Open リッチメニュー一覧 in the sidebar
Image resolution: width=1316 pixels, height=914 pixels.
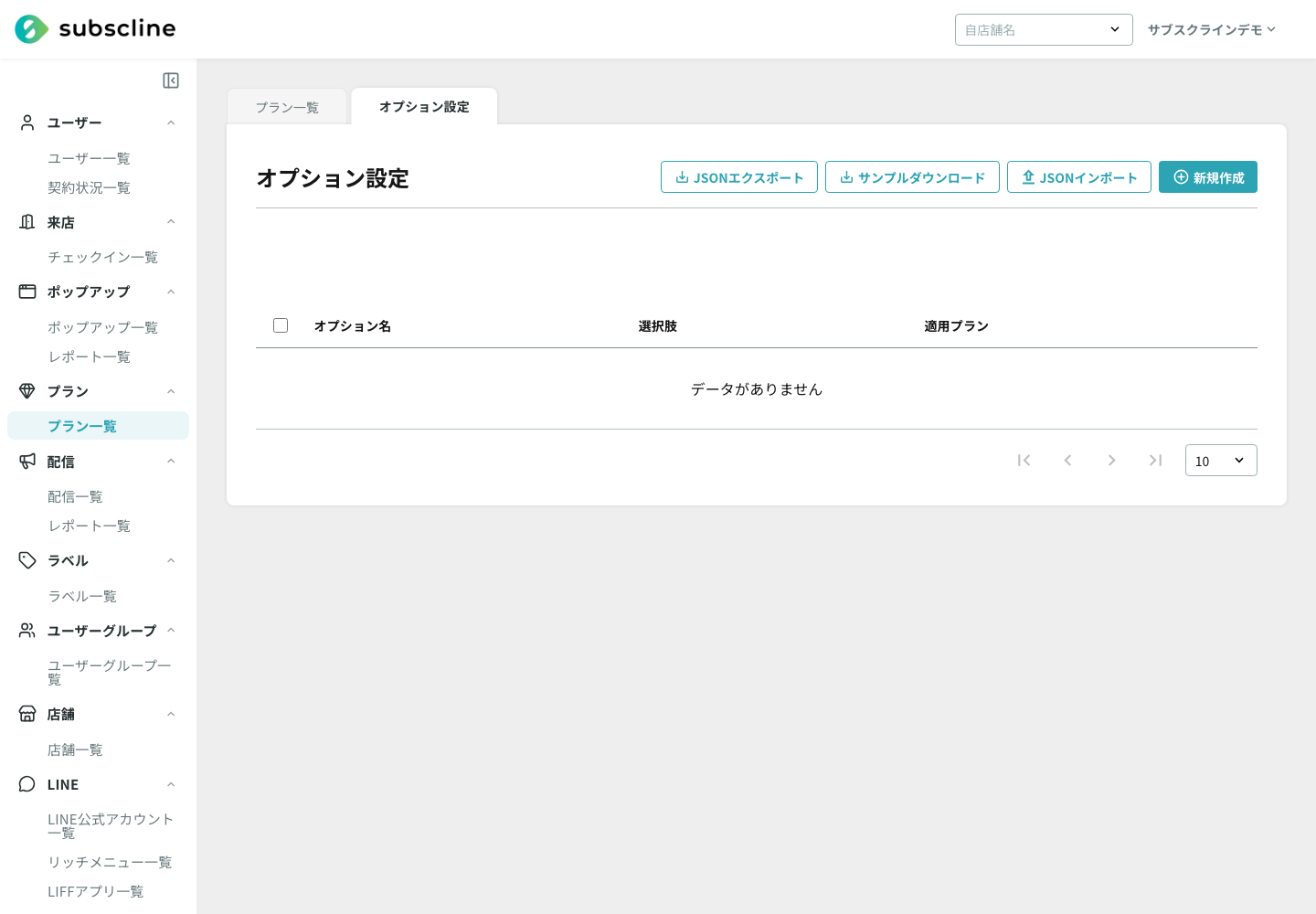pyautogui.click(x=110, y=862)
